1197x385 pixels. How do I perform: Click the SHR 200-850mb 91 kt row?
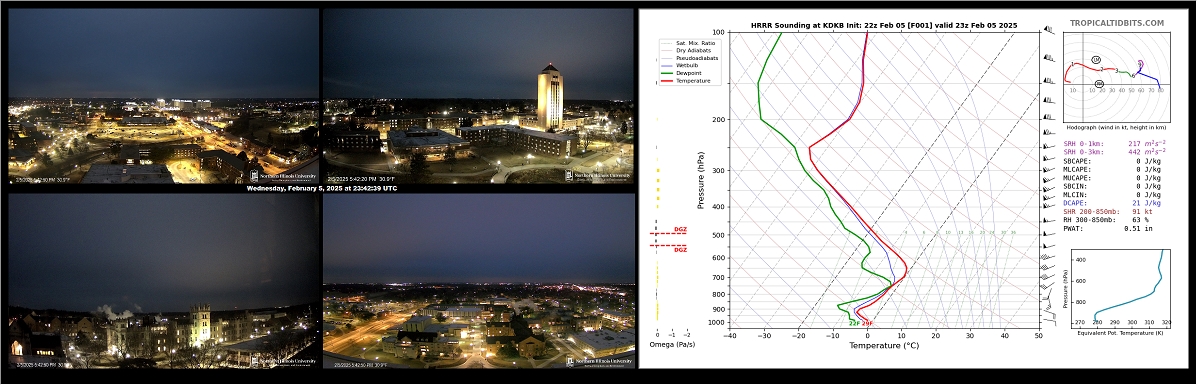coord(1107,212)
